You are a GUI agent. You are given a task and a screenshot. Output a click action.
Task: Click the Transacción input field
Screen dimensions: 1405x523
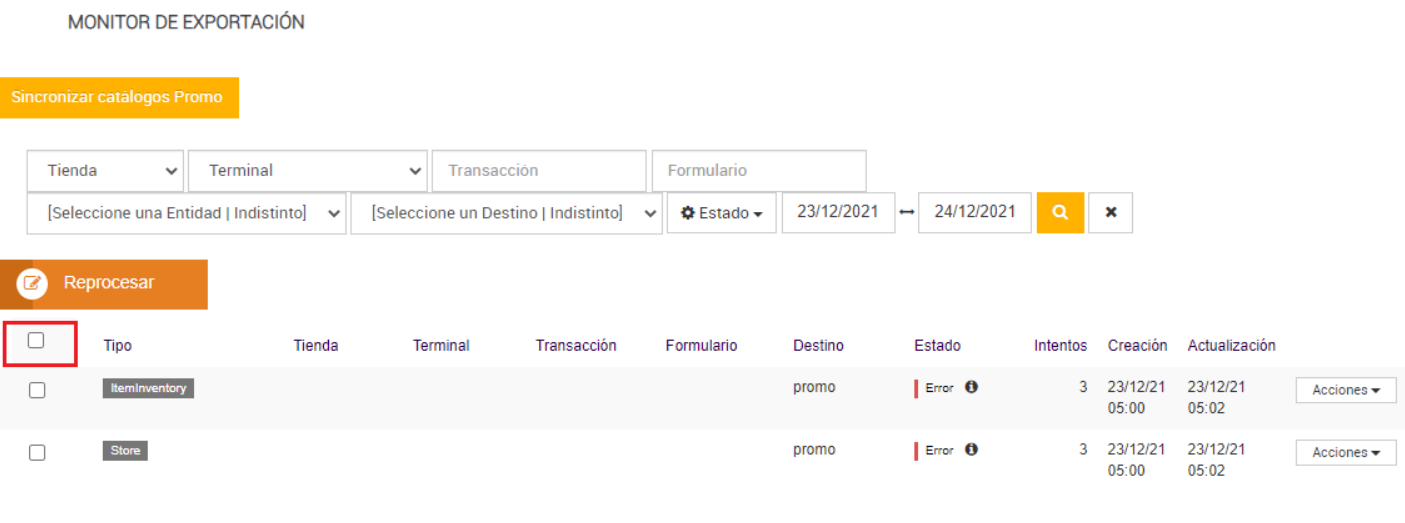coord(538,171)
